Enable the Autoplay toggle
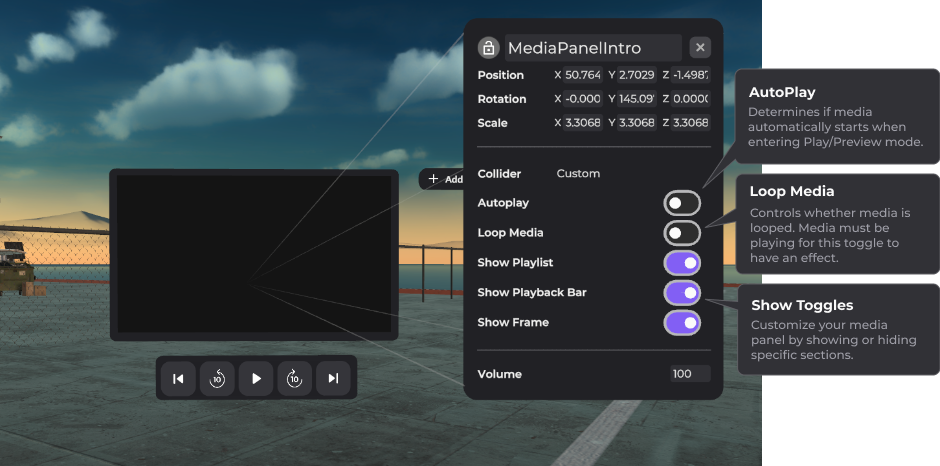 click(x=682, y=203)
